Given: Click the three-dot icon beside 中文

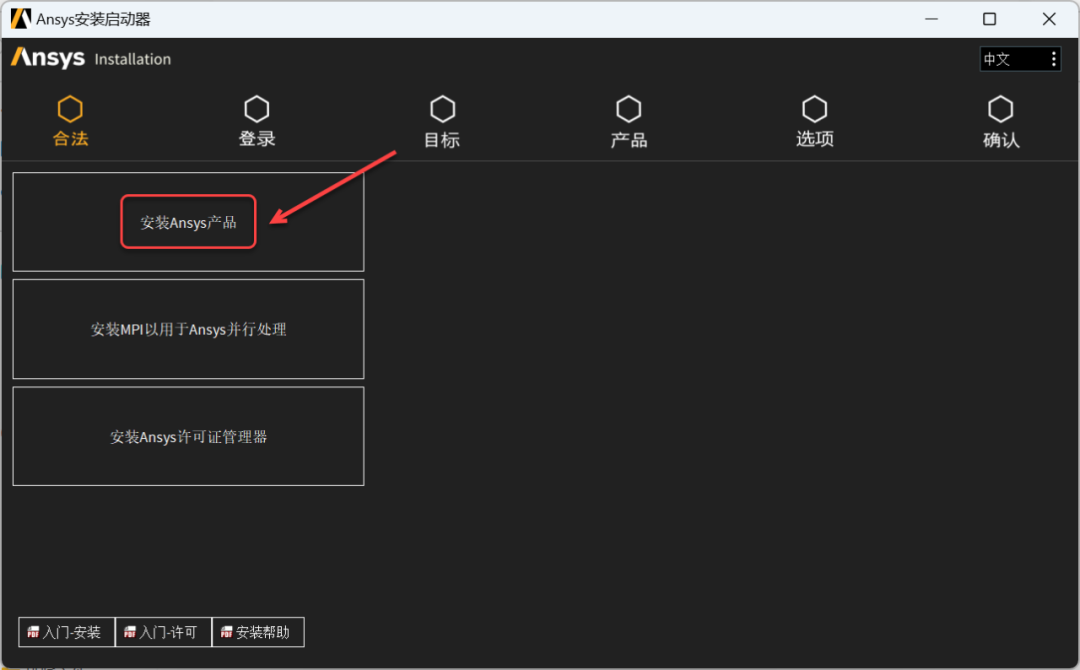Looking at the screenshot, I should click(x=1053, y=59).
